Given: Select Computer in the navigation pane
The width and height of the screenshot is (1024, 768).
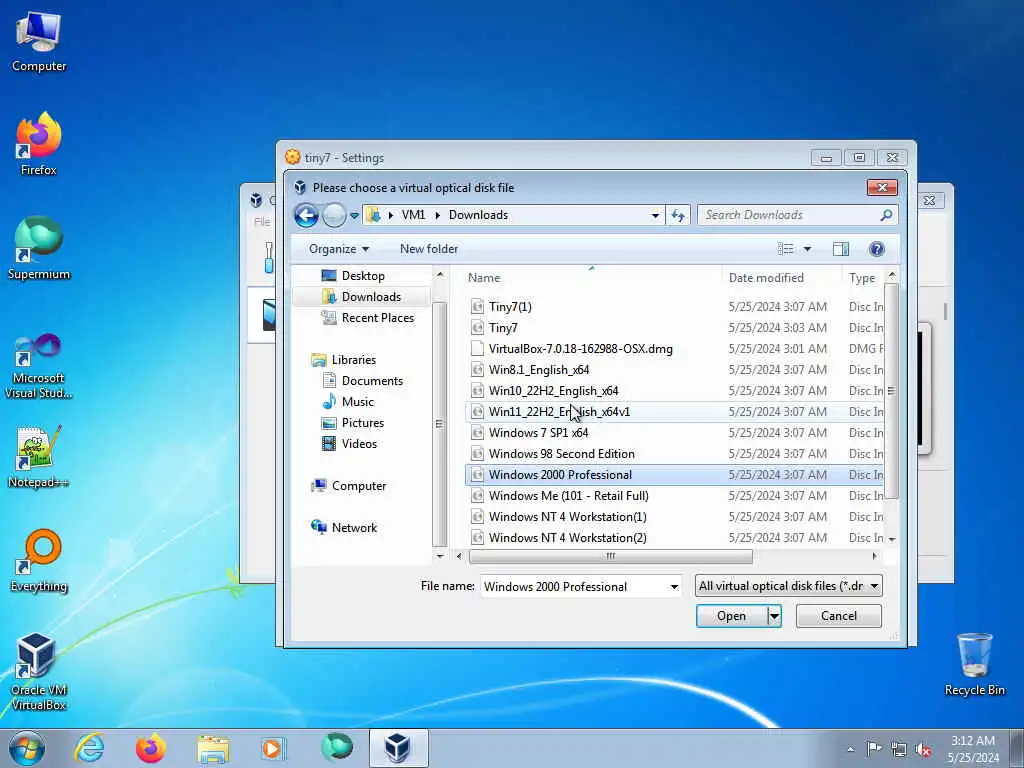Looking at the screenshot, I should (x=359, y=486).
